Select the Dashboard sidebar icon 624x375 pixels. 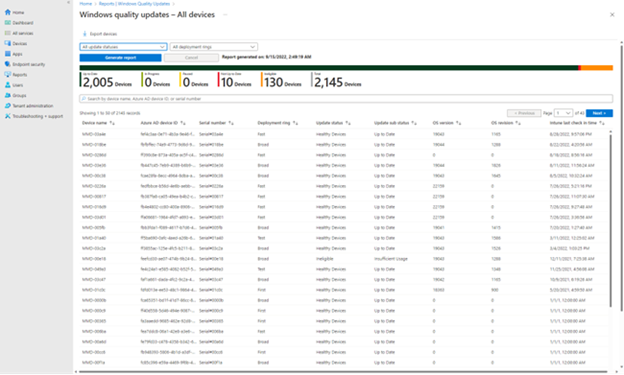coord(8,23)
